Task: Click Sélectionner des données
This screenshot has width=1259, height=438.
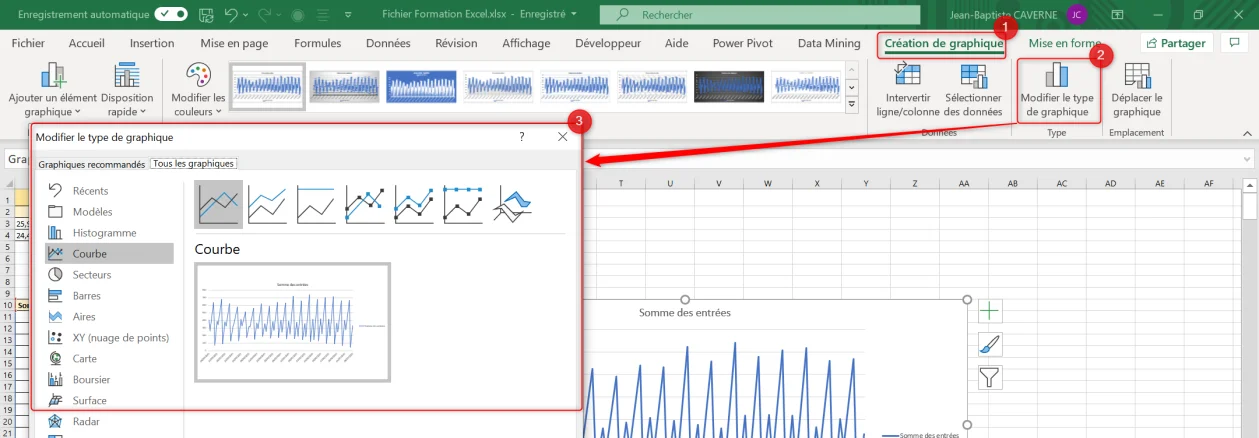Action: (973, 89)
